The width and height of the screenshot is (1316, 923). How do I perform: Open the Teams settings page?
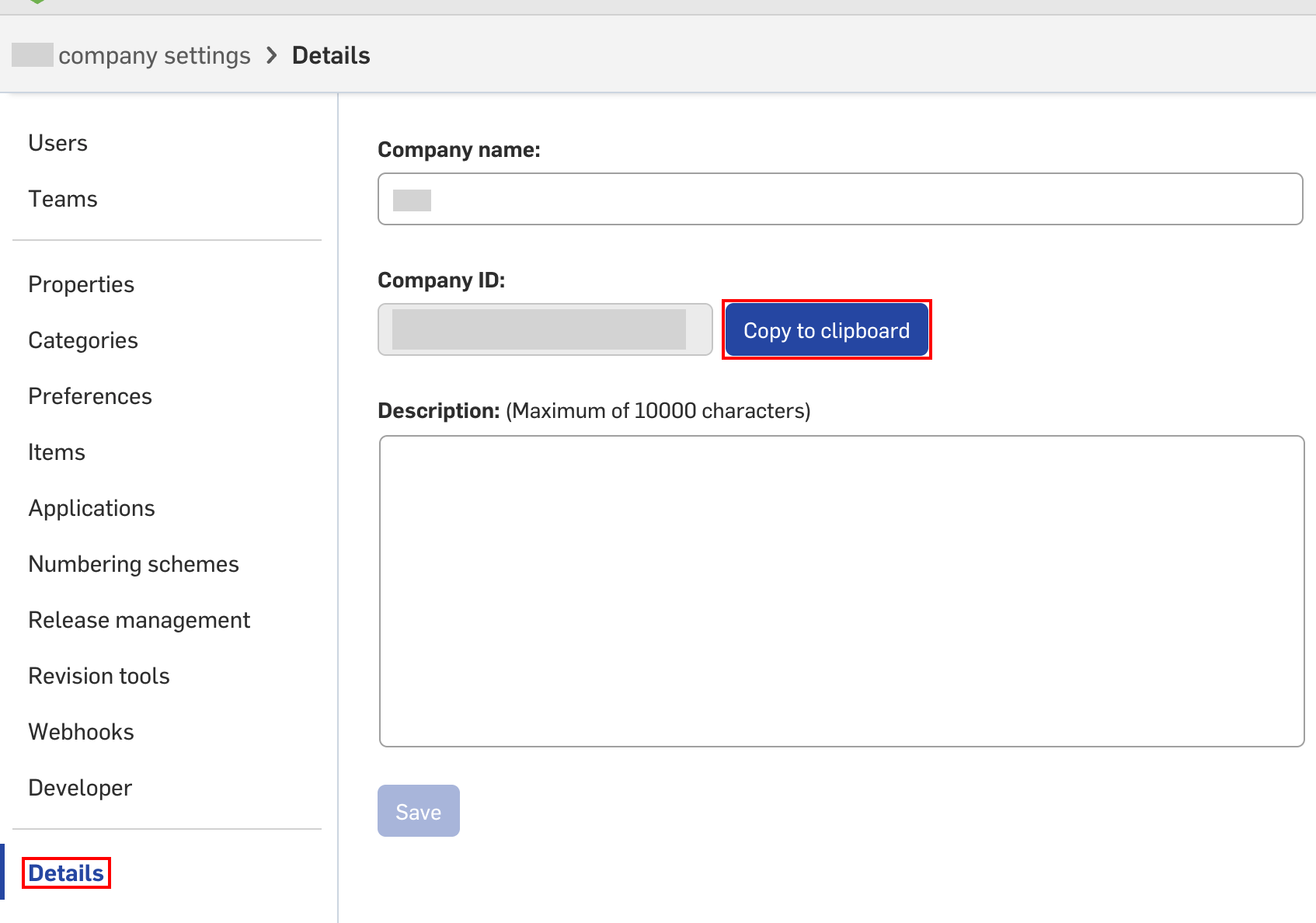[63, 199]
